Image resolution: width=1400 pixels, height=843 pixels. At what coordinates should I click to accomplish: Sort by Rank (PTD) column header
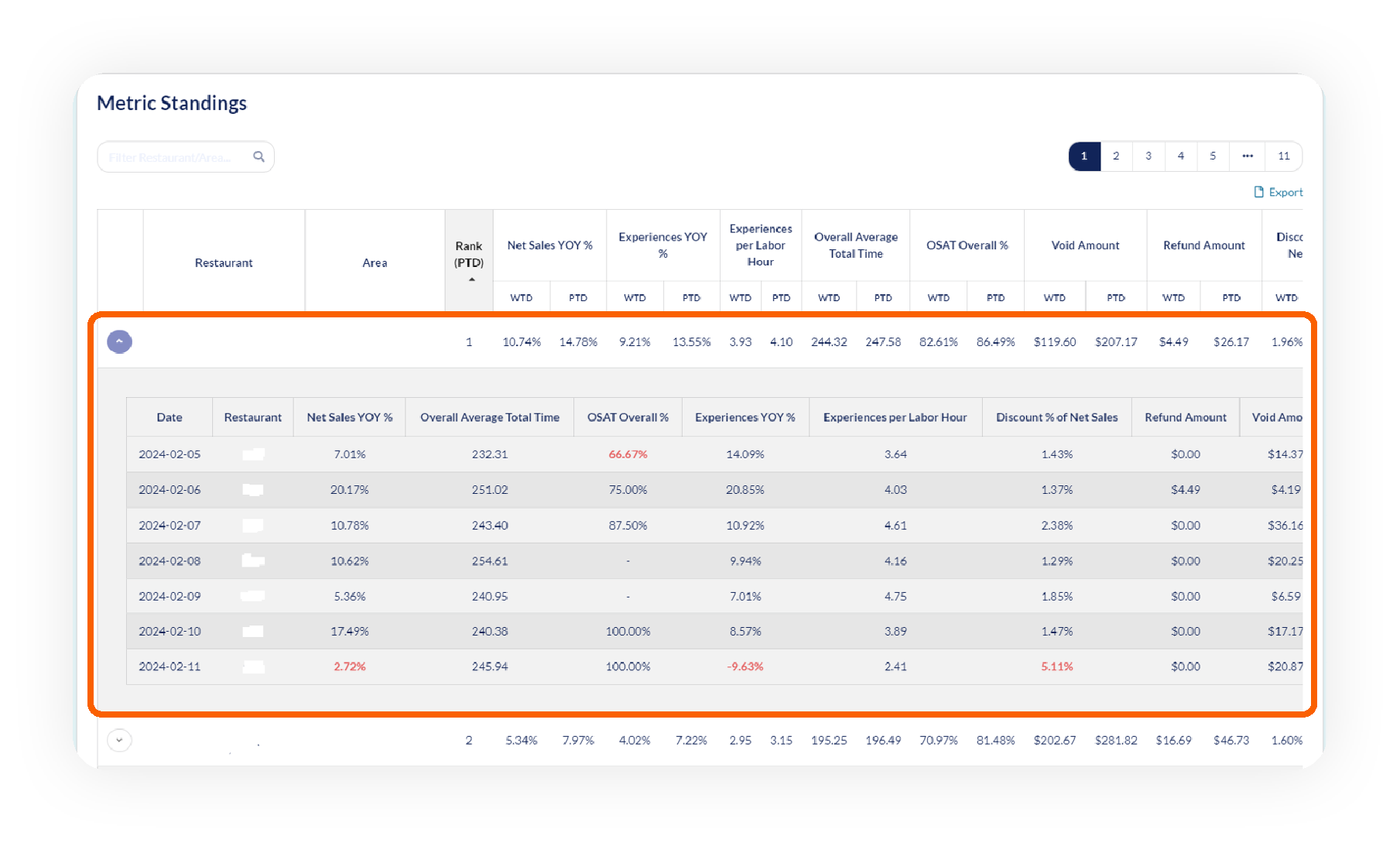click(468, 254)
